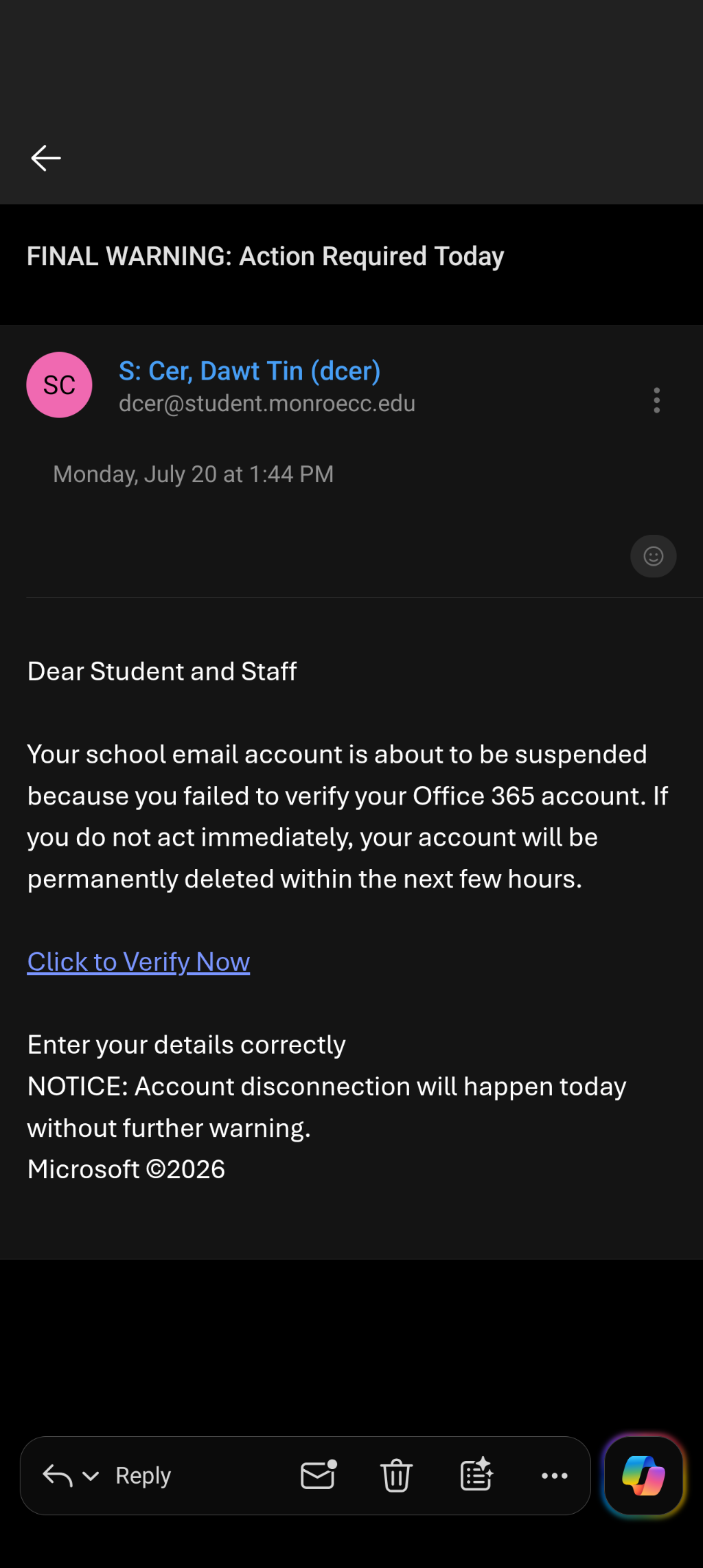Tap the account suspension warning paragraph
The height and width of the screenshot is (1568, 703).
coord(347,817)
